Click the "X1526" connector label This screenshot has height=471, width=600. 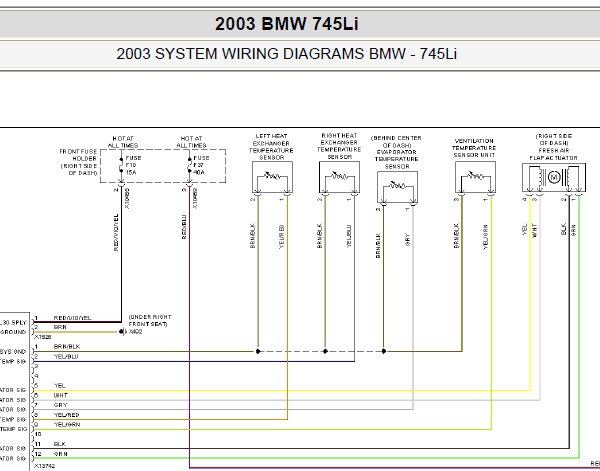[x=42, y=337]
